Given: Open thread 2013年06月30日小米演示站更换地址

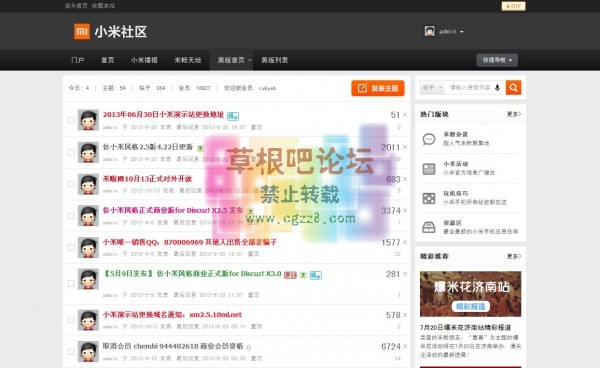Looking at the screenshot, I should (x=163, y=114).
